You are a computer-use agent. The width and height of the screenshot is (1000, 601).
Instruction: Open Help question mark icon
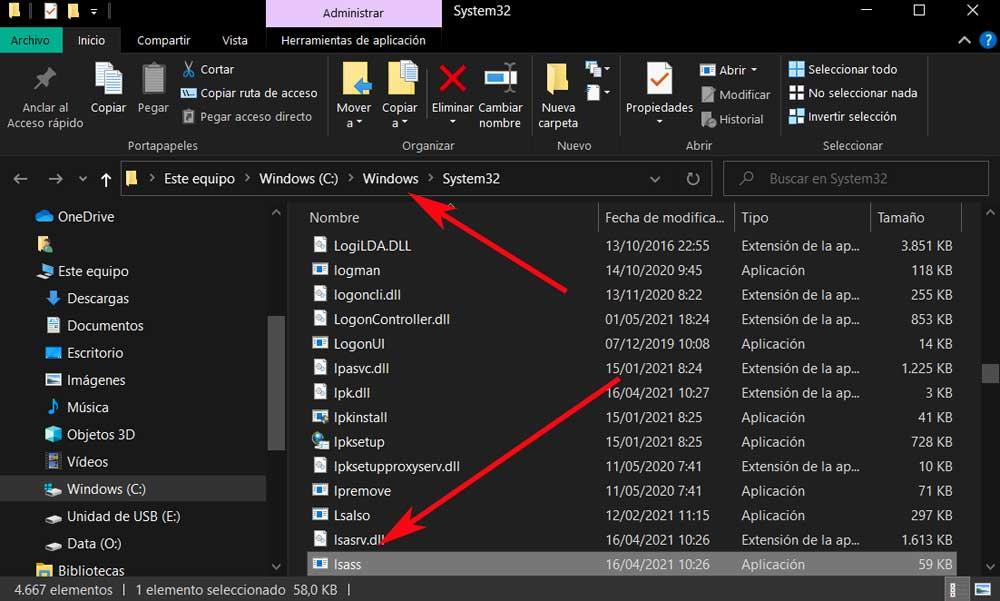pos(987,40)
